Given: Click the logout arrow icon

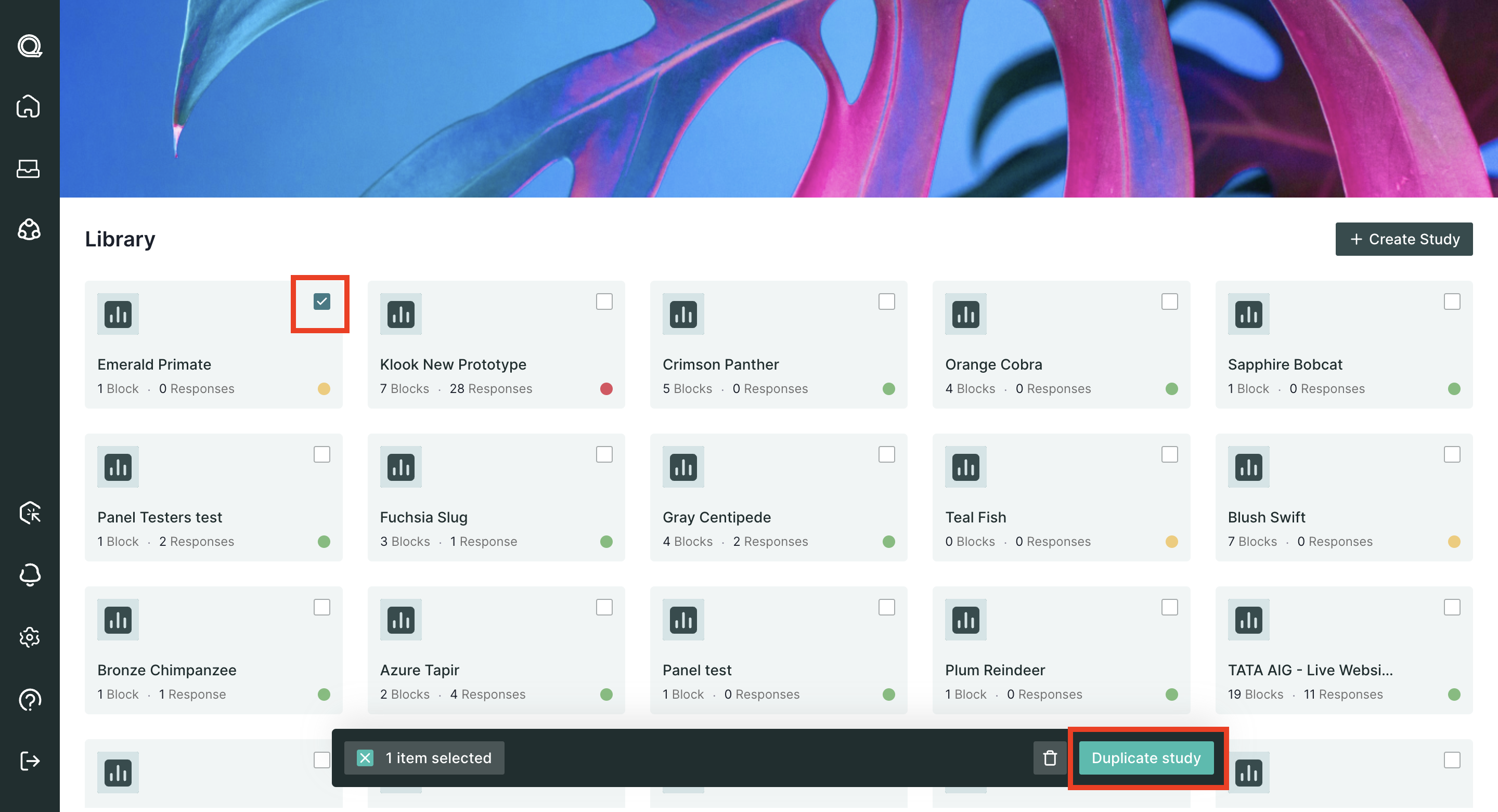Looking at the screenshot, I should coord(29,761).
